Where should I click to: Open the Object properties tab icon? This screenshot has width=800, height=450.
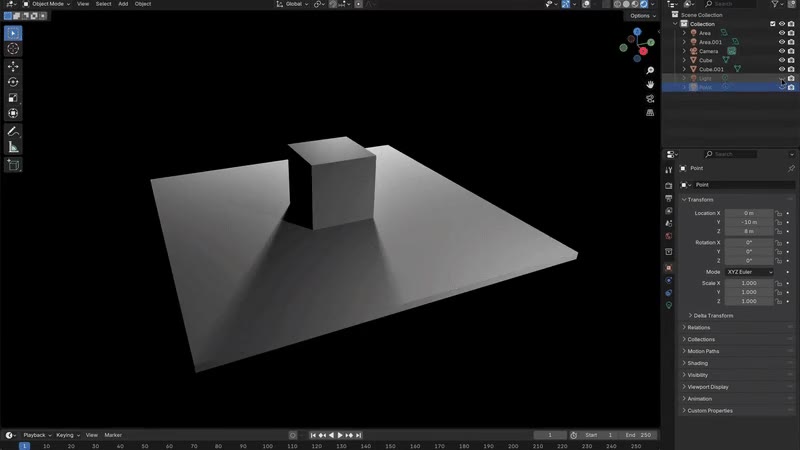[668, 267]
